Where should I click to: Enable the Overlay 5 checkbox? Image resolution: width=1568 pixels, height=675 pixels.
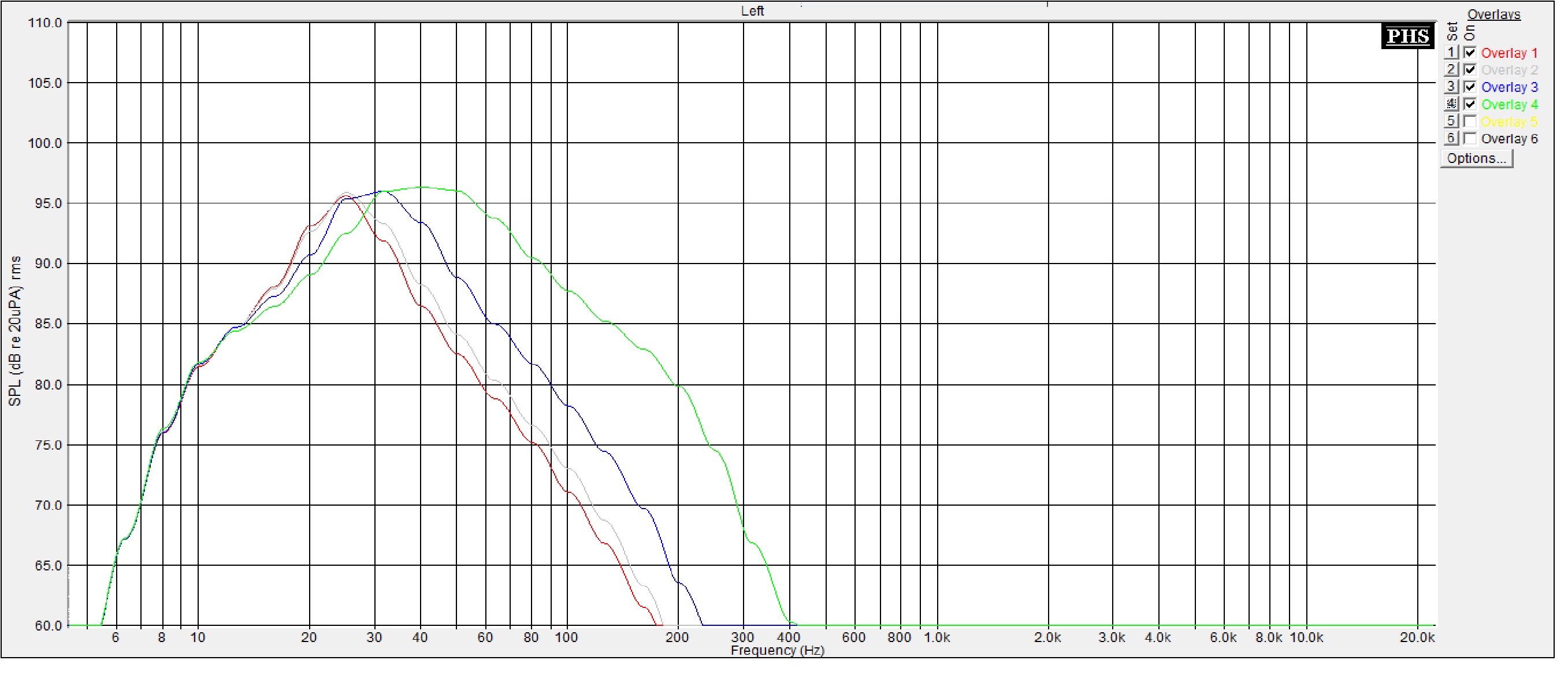[x=1469, y=122]
